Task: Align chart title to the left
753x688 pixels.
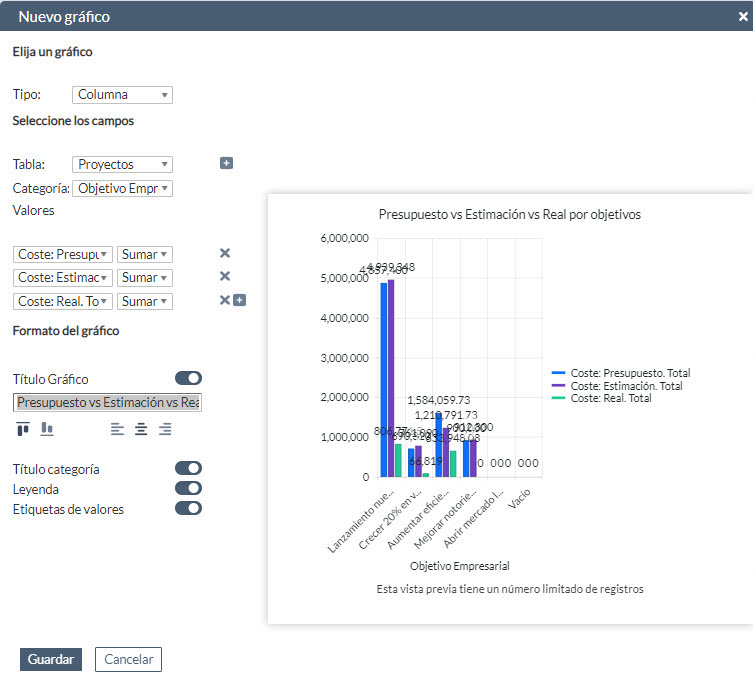Action: (117, 429)
